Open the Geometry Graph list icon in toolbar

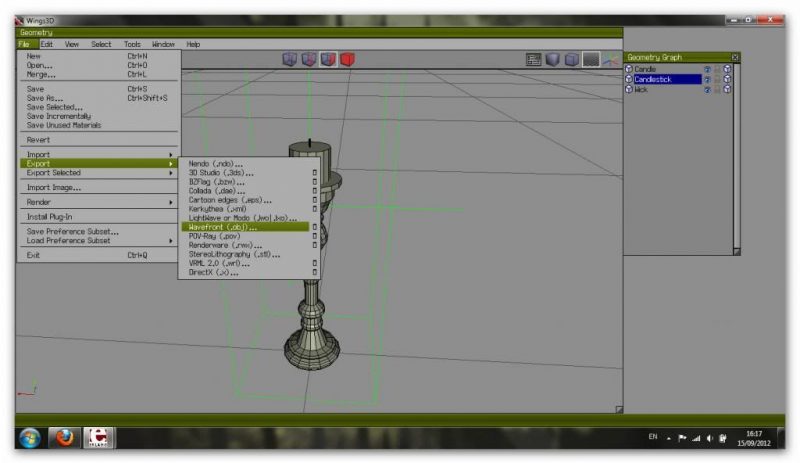(x=534, y=60)
